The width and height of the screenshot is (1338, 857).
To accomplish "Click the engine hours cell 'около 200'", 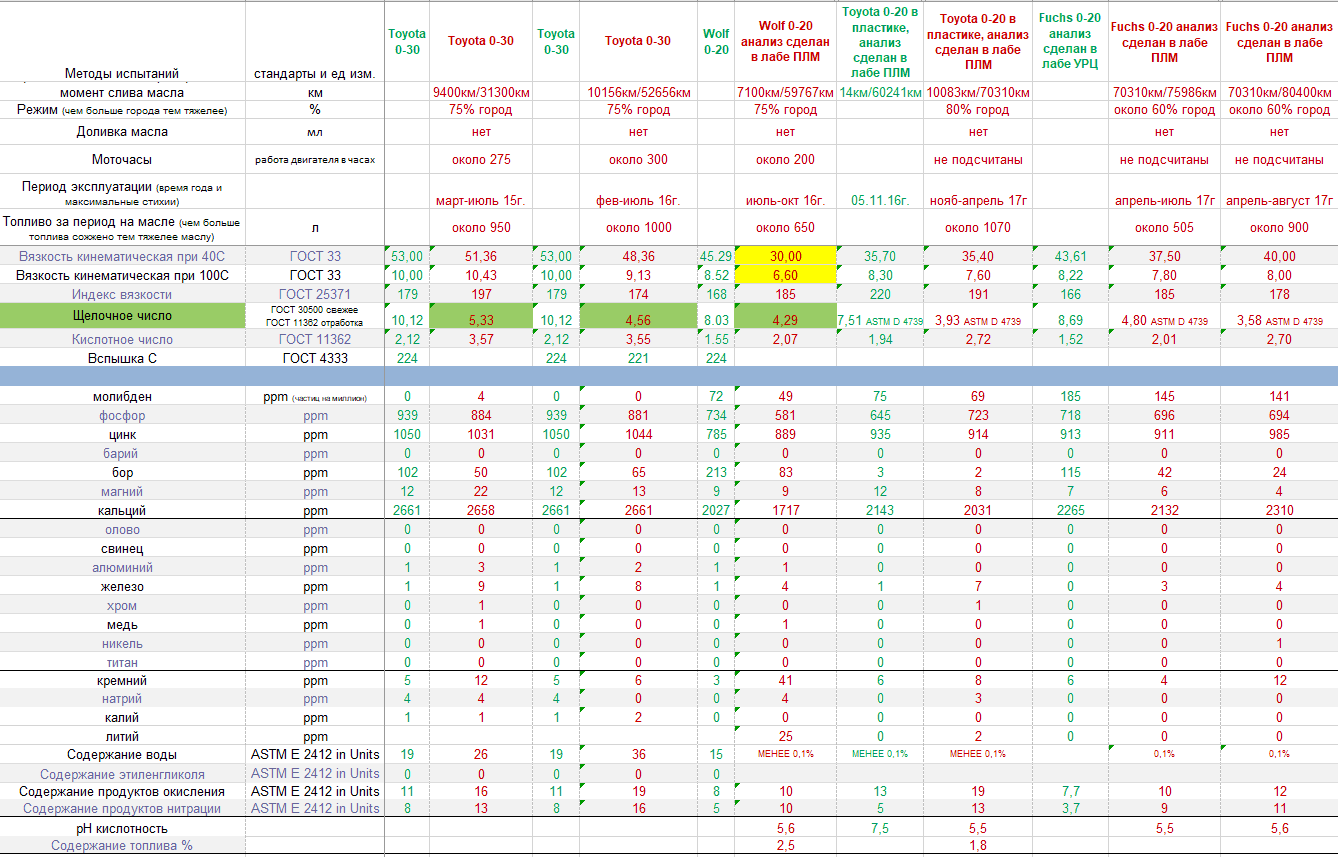I will tap(785, 160).
